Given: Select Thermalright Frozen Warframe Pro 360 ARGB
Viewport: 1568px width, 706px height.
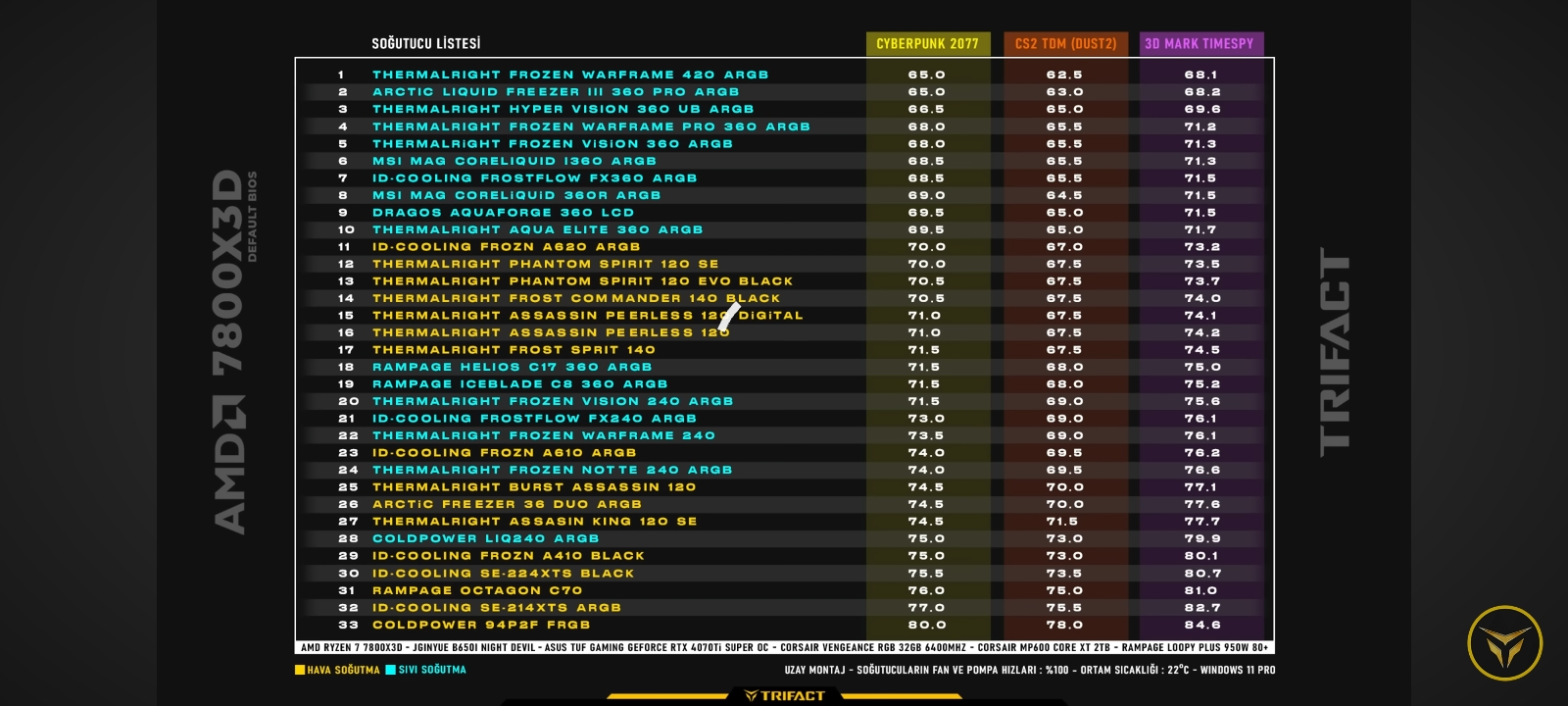Looking at the screenshot, I should 591,126.
